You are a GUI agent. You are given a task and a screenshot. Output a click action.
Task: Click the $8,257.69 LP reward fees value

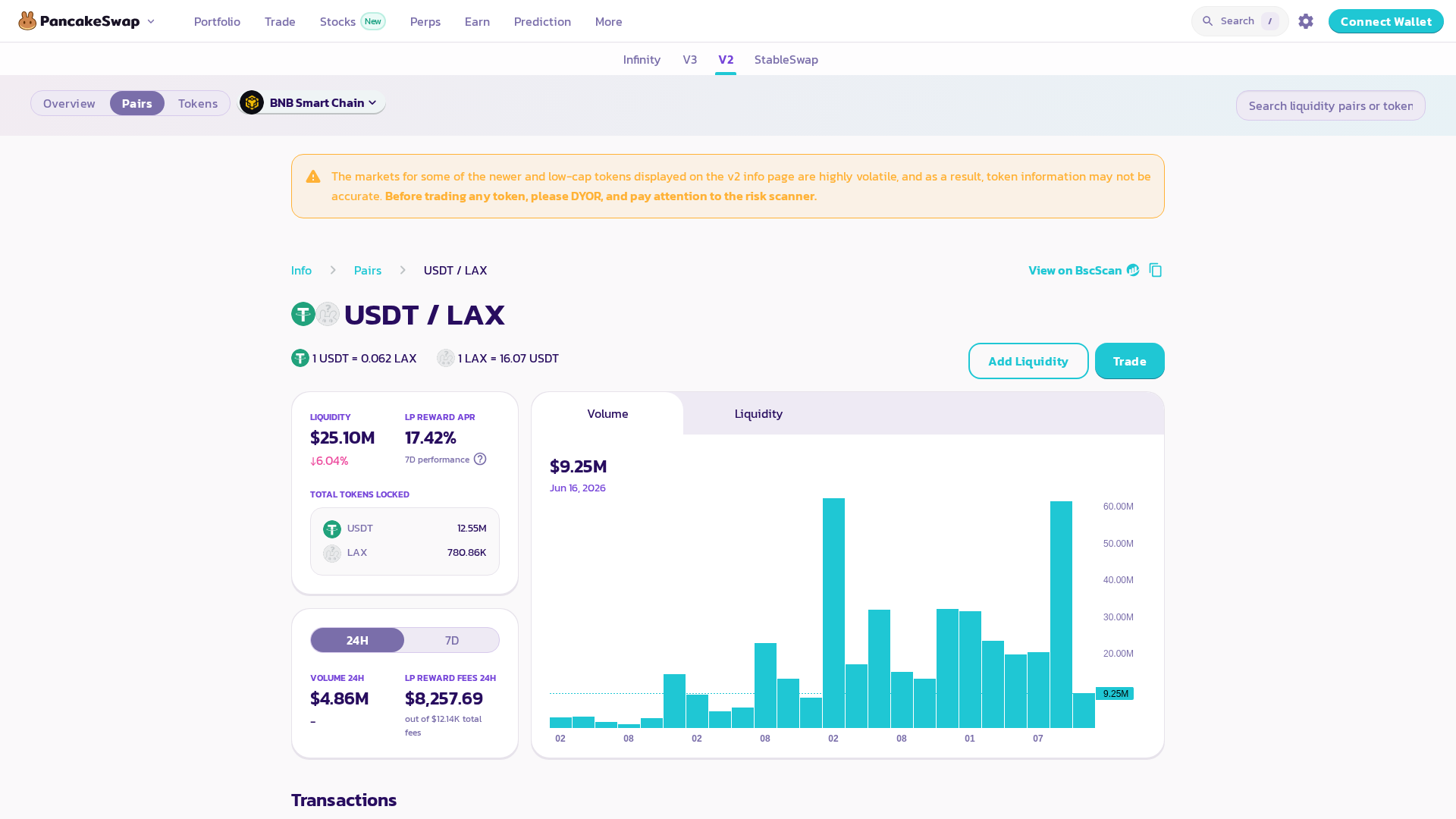(x=444, y=698)
